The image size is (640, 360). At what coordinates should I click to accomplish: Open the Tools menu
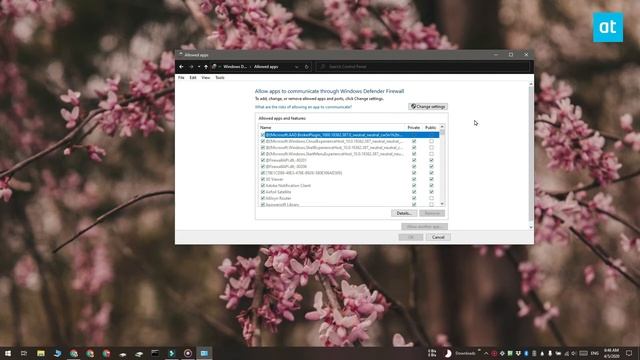coord(220,78)
